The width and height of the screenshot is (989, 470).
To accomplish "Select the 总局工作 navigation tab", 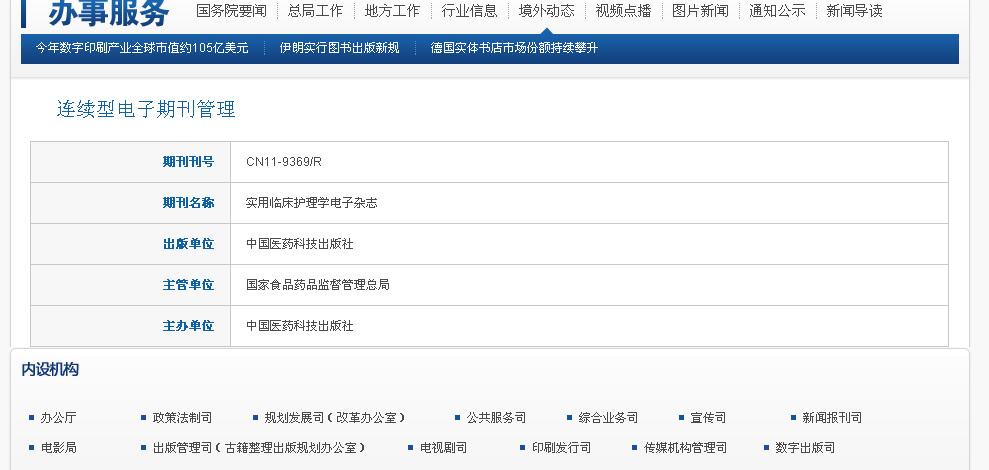I will [315, 11].
